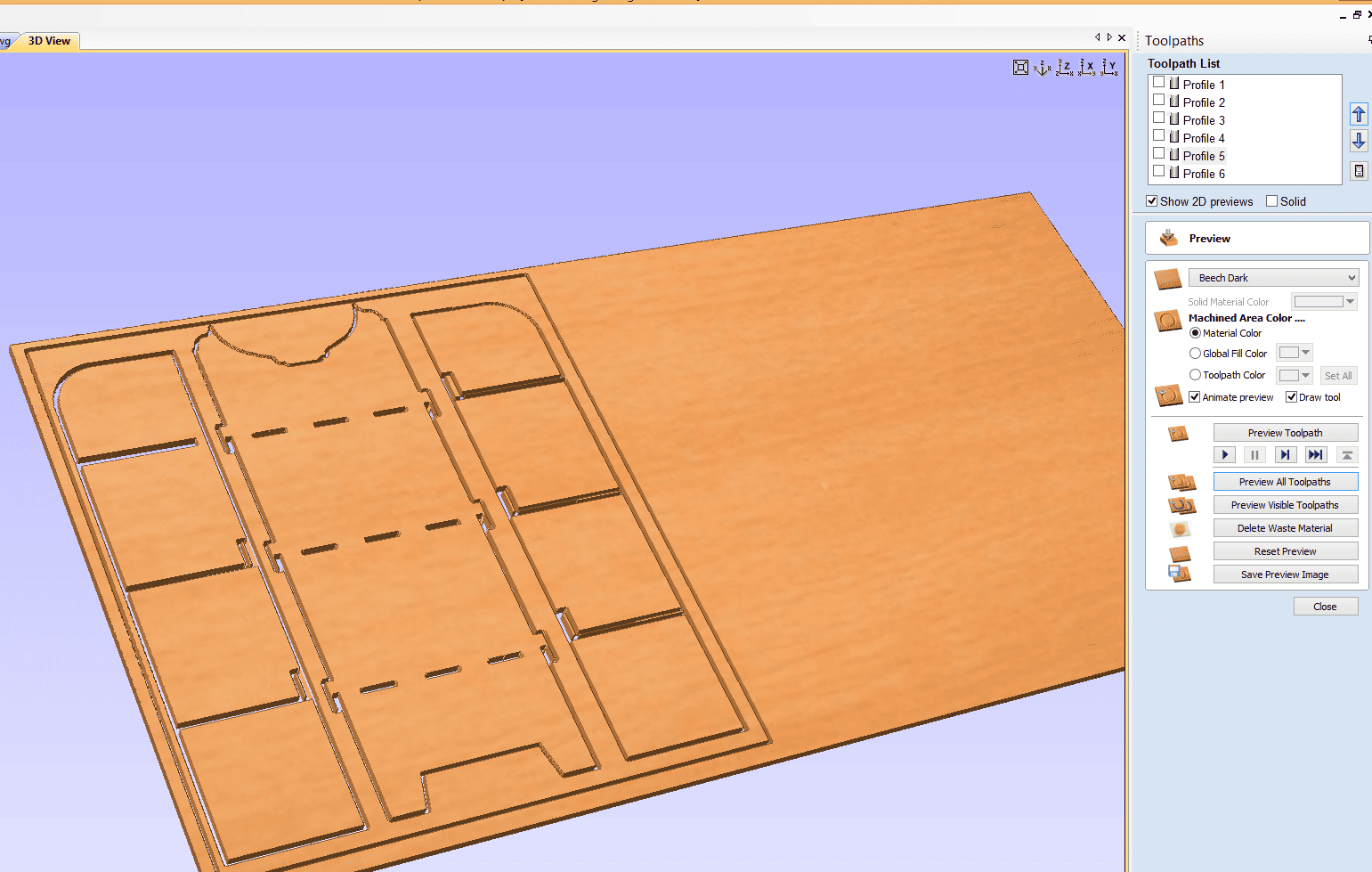1372x872 pixels.
Task: Skip to end of toolpath preview
Action: 1315,455
